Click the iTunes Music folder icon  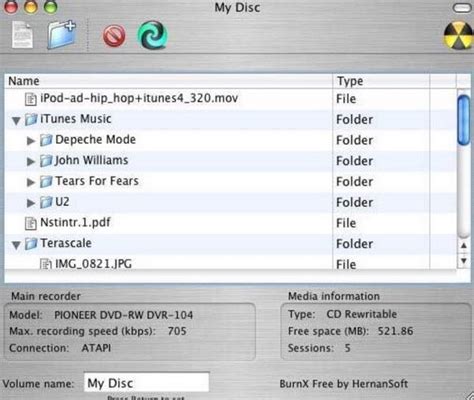31,119
